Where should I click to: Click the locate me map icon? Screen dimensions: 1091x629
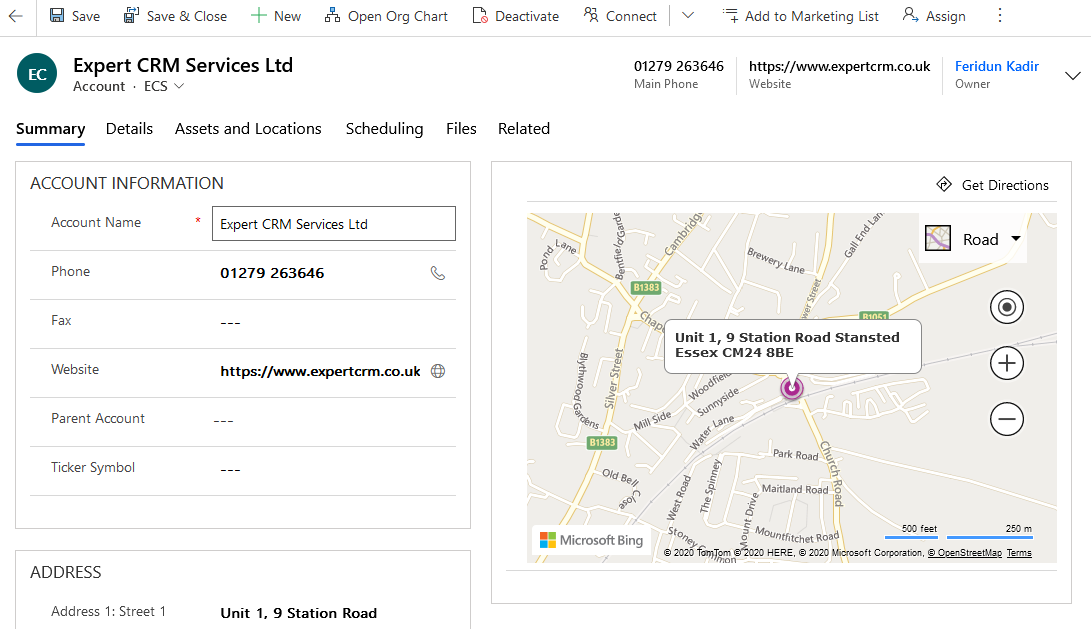click(x=1006, y=307)
